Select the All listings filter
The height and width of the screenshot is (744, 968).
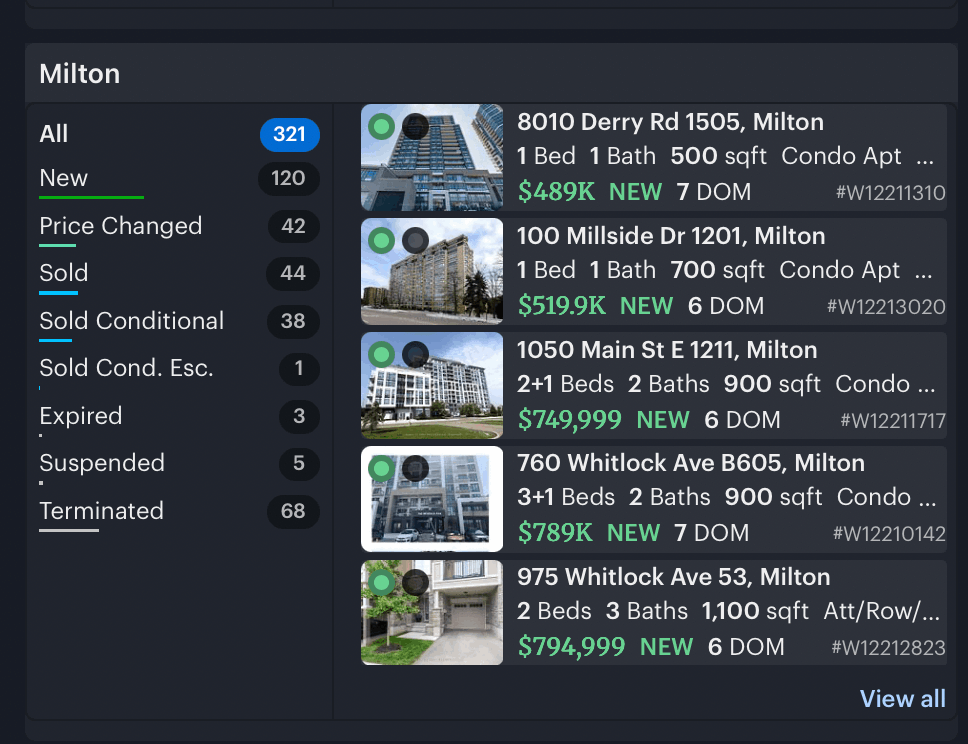pyautogui.click(x=179, y=134)
